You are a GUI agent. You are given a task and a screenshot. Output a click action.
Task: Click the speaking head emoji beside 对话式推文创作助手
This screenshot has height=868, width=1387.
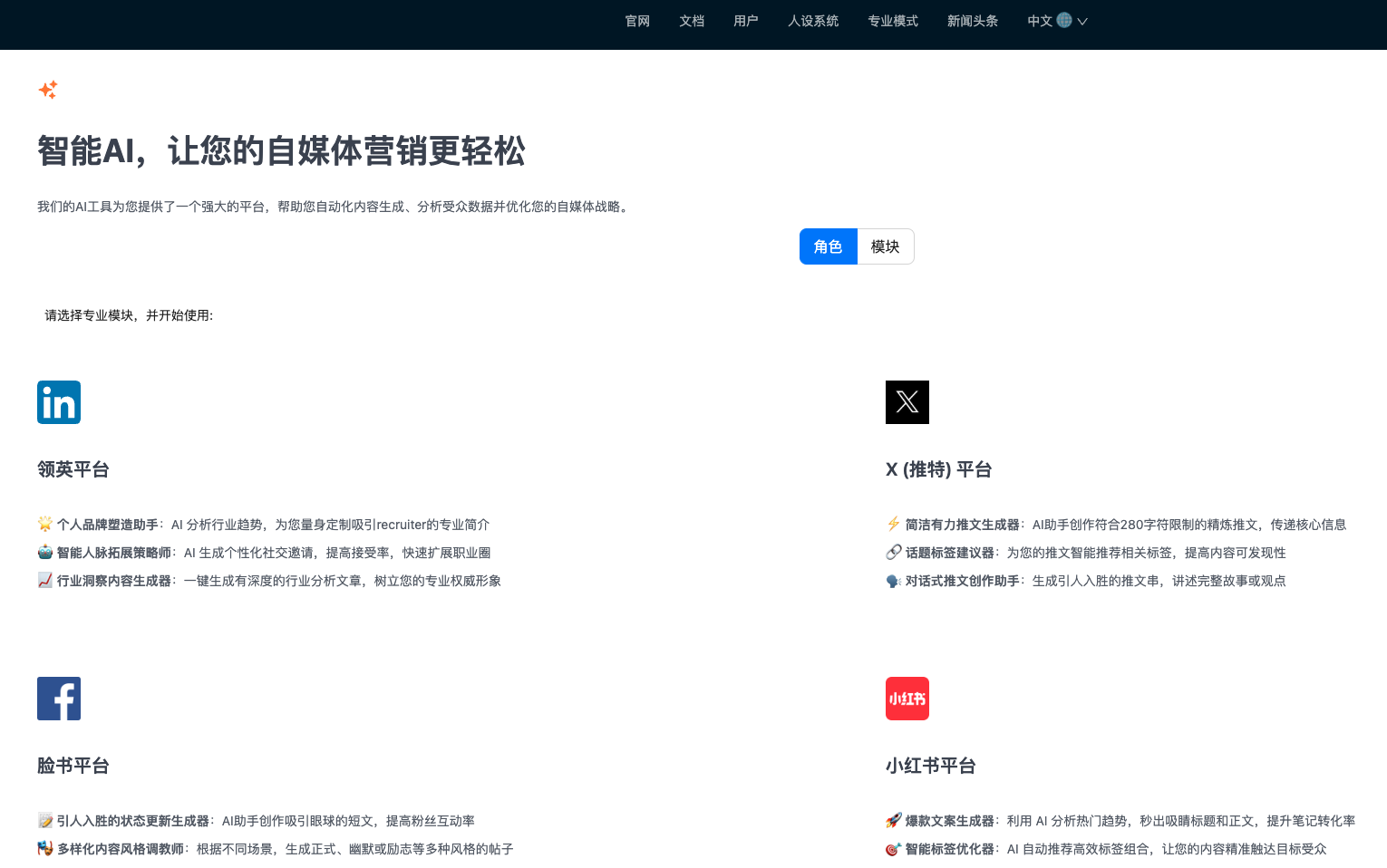pos(894,580)
